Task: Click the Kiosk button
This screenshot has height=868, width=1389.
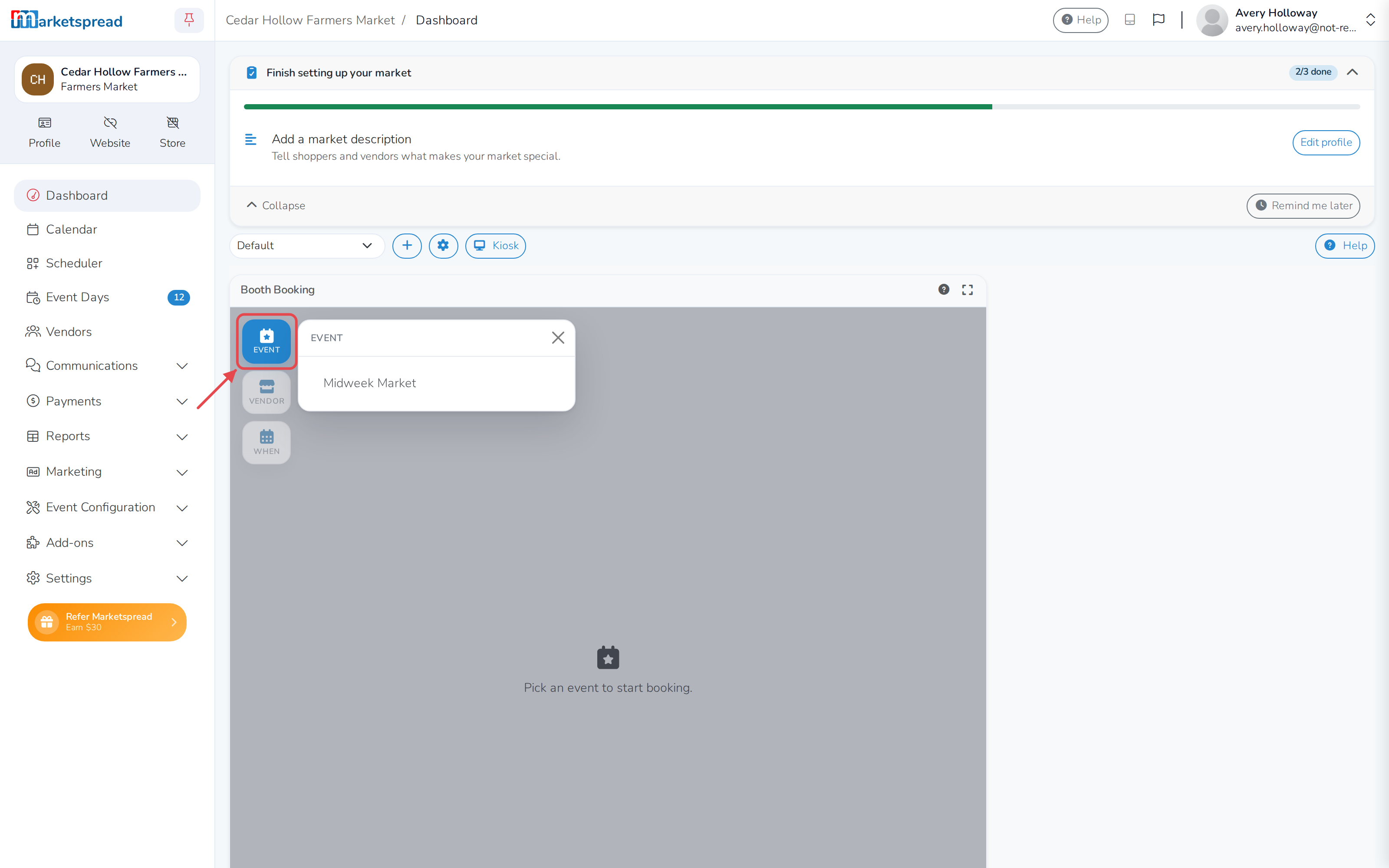Action: click(x=495, y=246)
